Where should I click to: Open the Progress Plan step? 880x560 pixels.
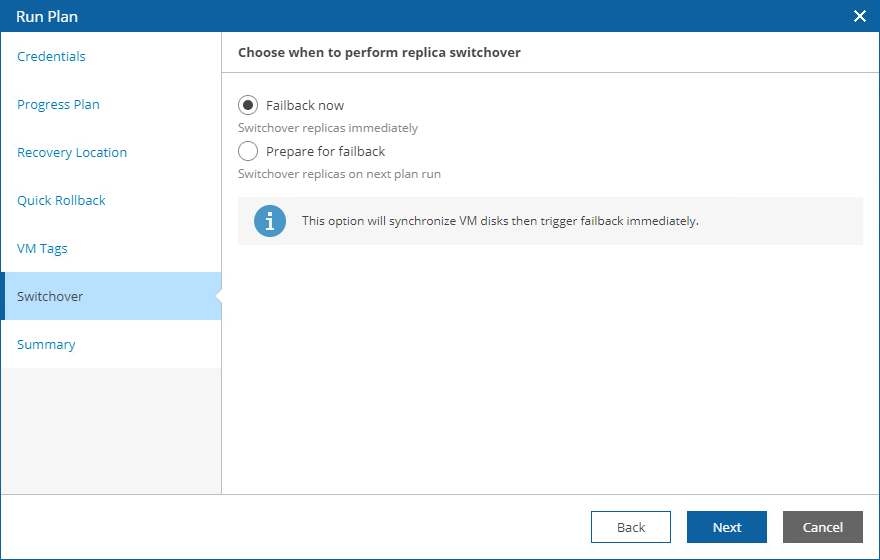coord(58,104)
